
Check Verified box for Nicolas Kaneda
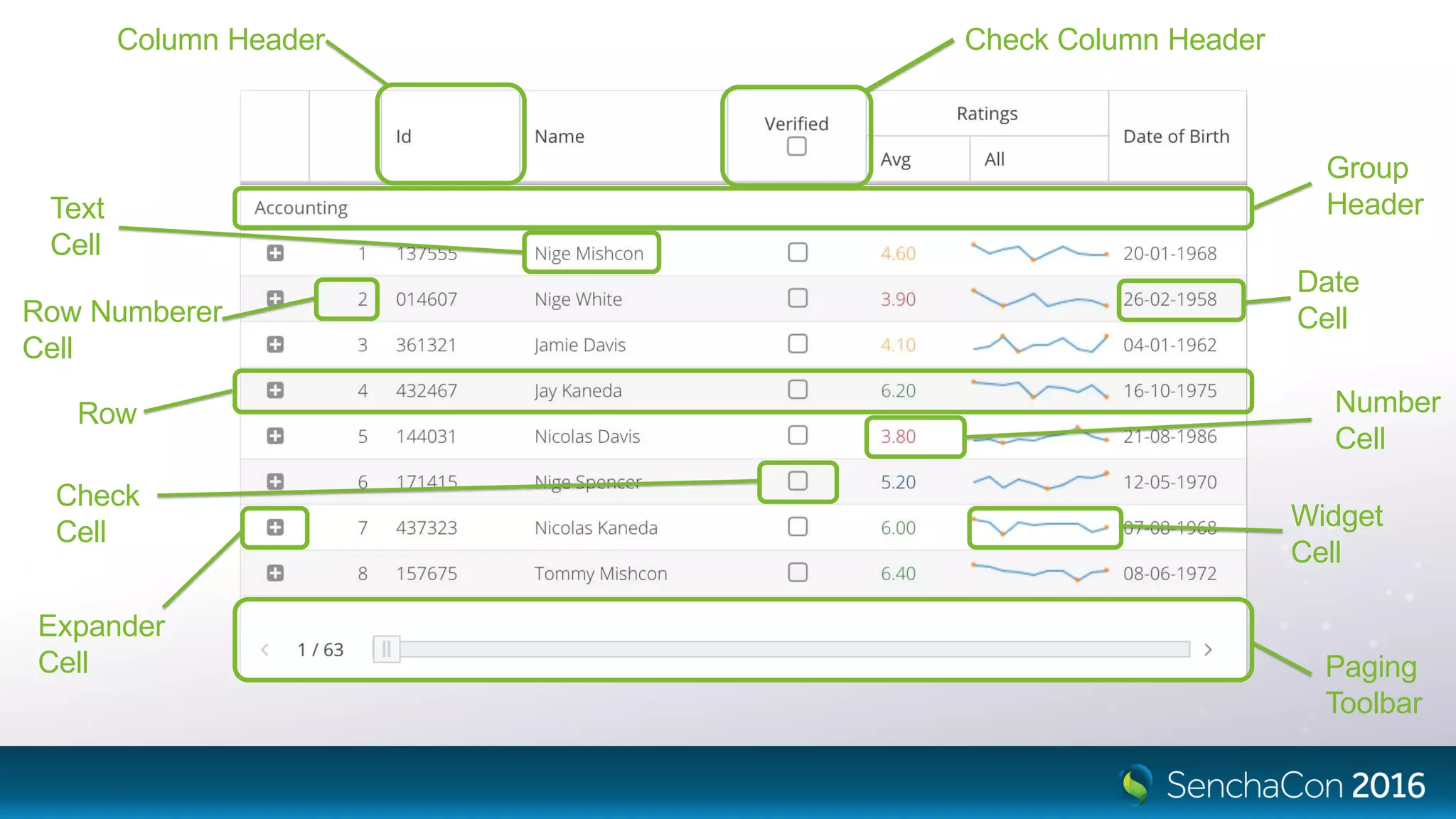798,527
